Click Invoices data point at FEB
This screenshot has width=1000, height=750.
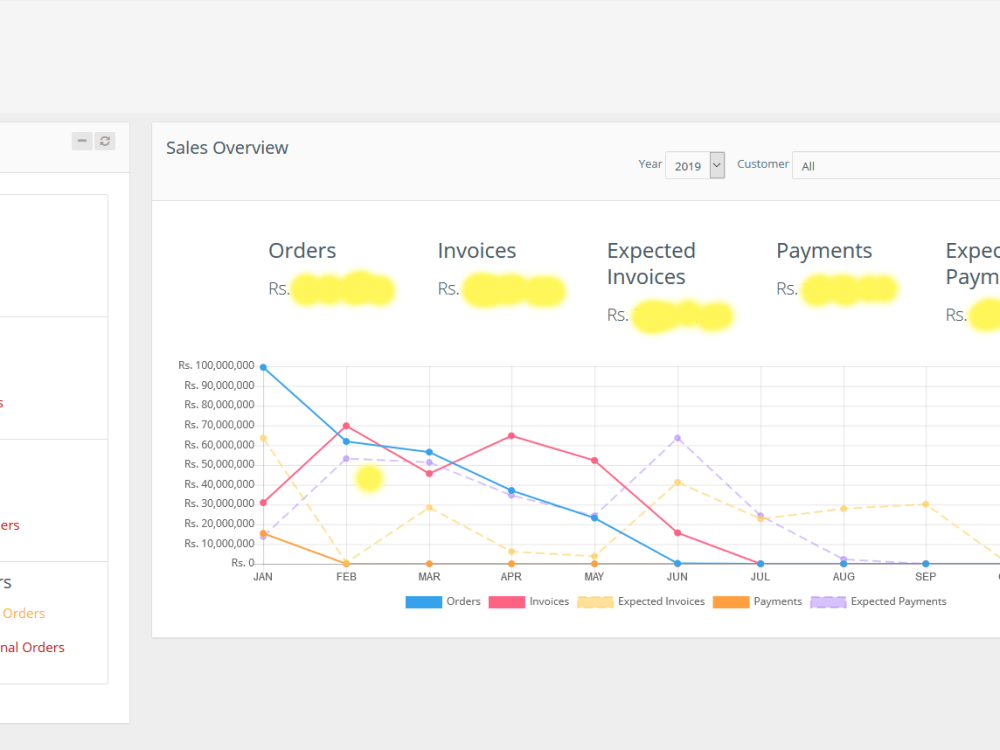(346, 426)
